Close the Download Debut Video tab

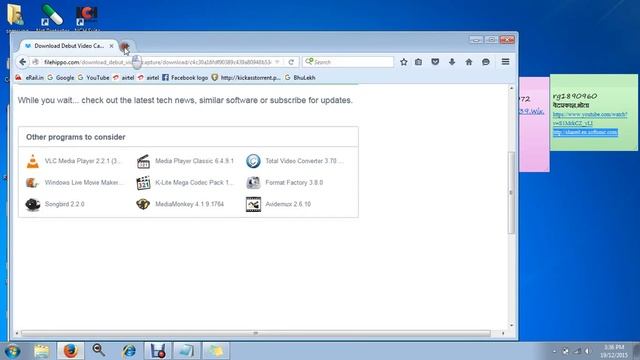click(x=111, y=46)
